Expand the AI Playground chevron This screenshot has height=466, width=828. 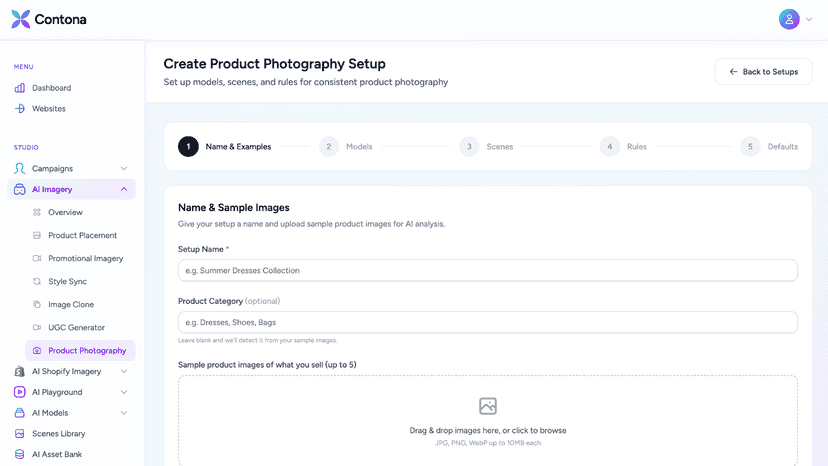(x=124, y=392)
